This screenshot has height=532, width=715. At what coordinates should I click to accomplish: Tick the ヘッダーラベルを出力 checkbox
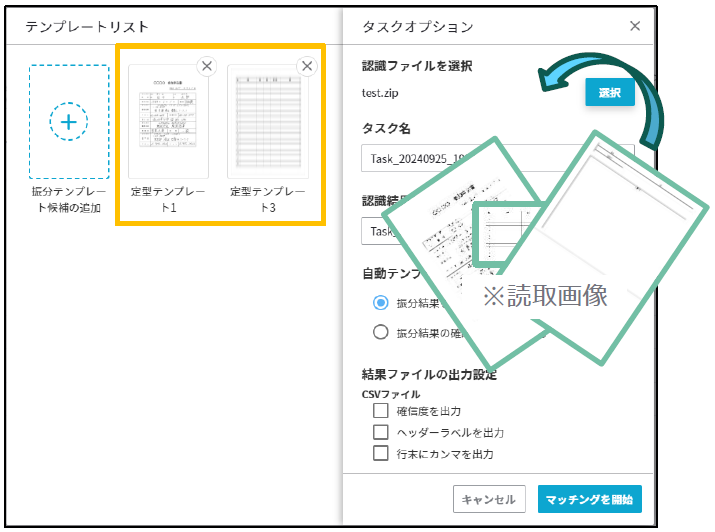pyautogui.click(x=380, y=432)
